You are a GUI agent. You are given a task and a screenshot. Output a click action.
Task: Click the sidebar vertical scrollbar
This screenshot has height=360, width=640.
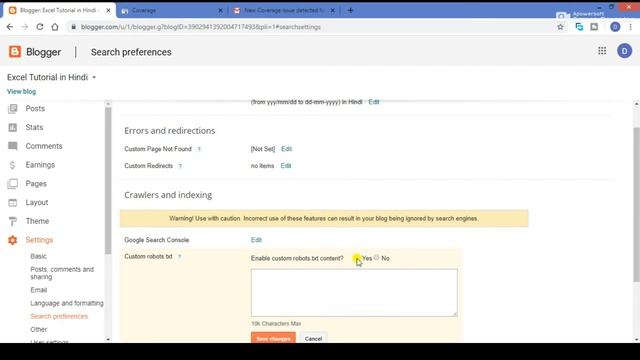(108, 180)
